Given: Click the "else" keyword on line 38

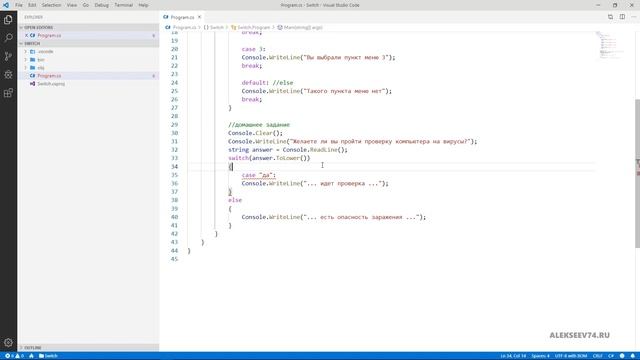Looking at the screenshot, I should point(235,200).
